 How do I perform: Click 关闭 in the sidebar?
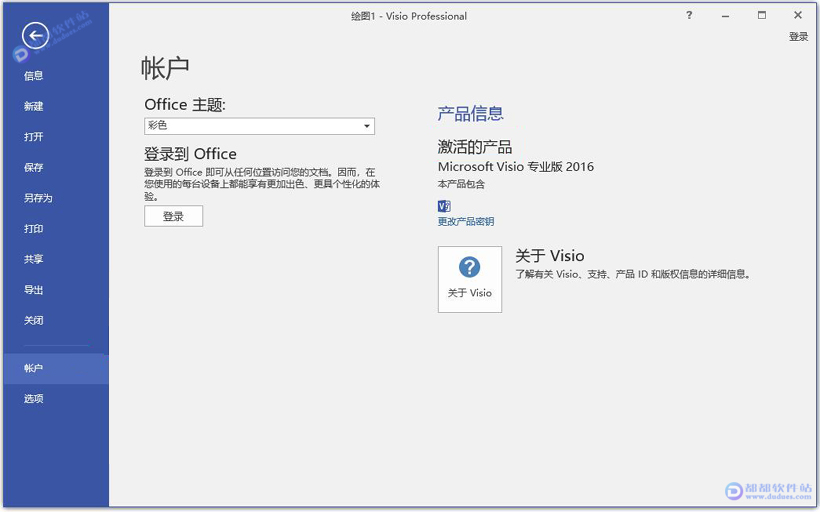(33, 320)
